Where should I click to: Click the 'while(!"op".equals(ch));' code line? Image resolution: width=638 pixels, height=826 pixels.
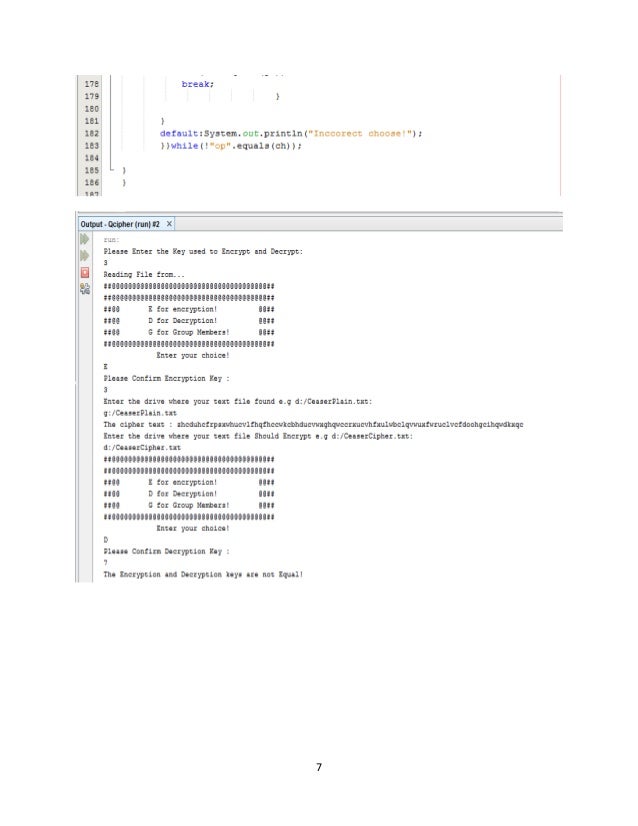click(x=236, y=146)
